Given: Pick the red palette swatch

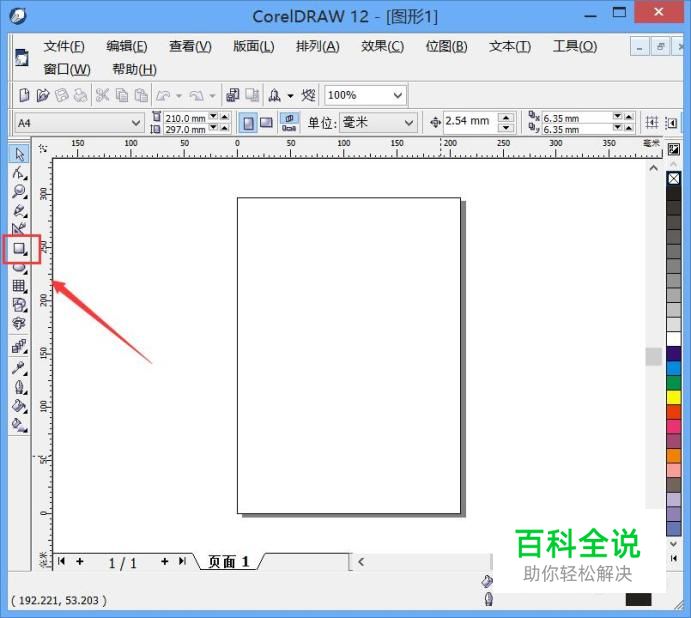Looking at the screenshot, I should click(674, 412).
